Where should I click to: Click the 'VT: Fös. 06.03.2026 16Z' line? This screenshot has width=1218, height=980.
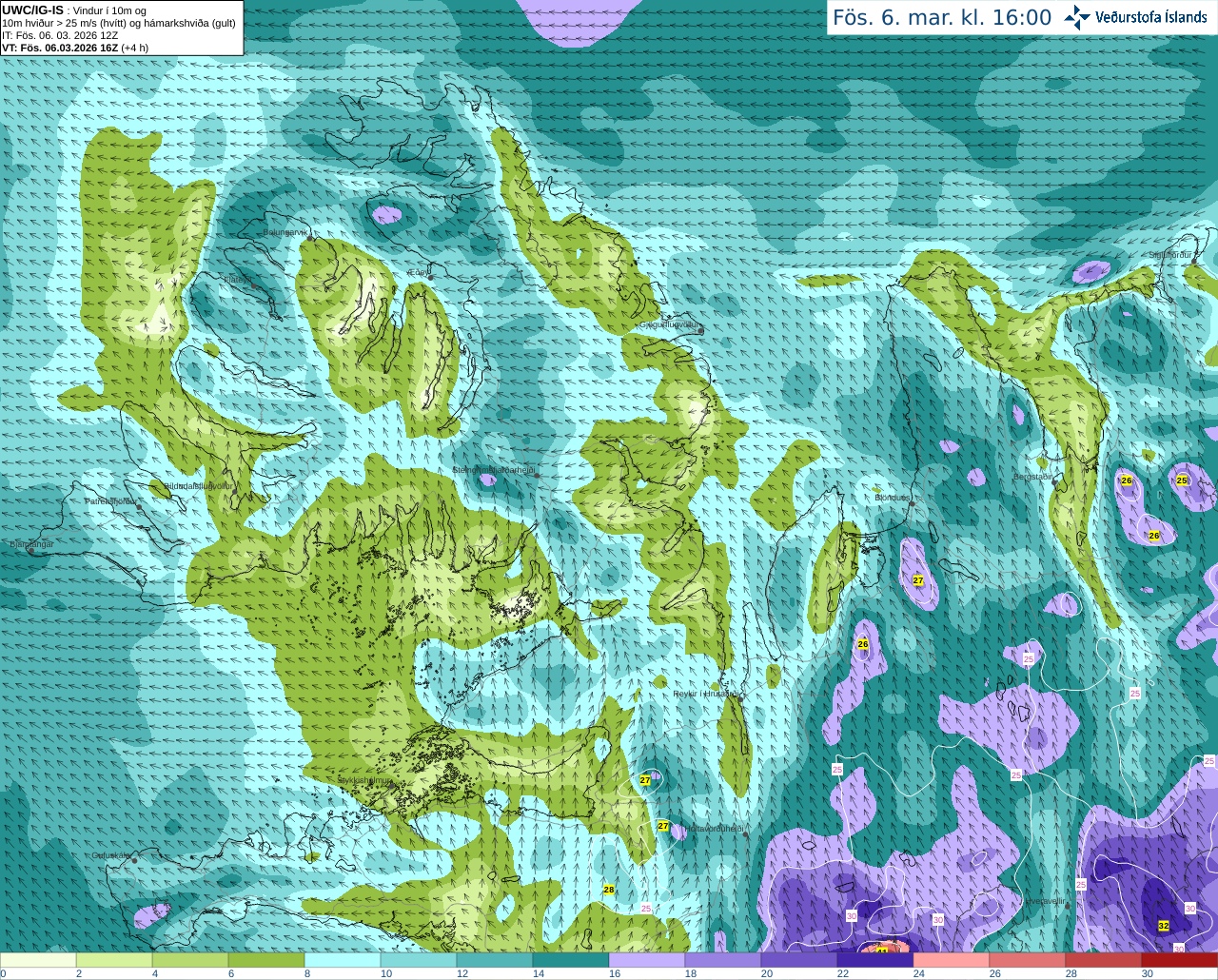(x=60, y=48)
